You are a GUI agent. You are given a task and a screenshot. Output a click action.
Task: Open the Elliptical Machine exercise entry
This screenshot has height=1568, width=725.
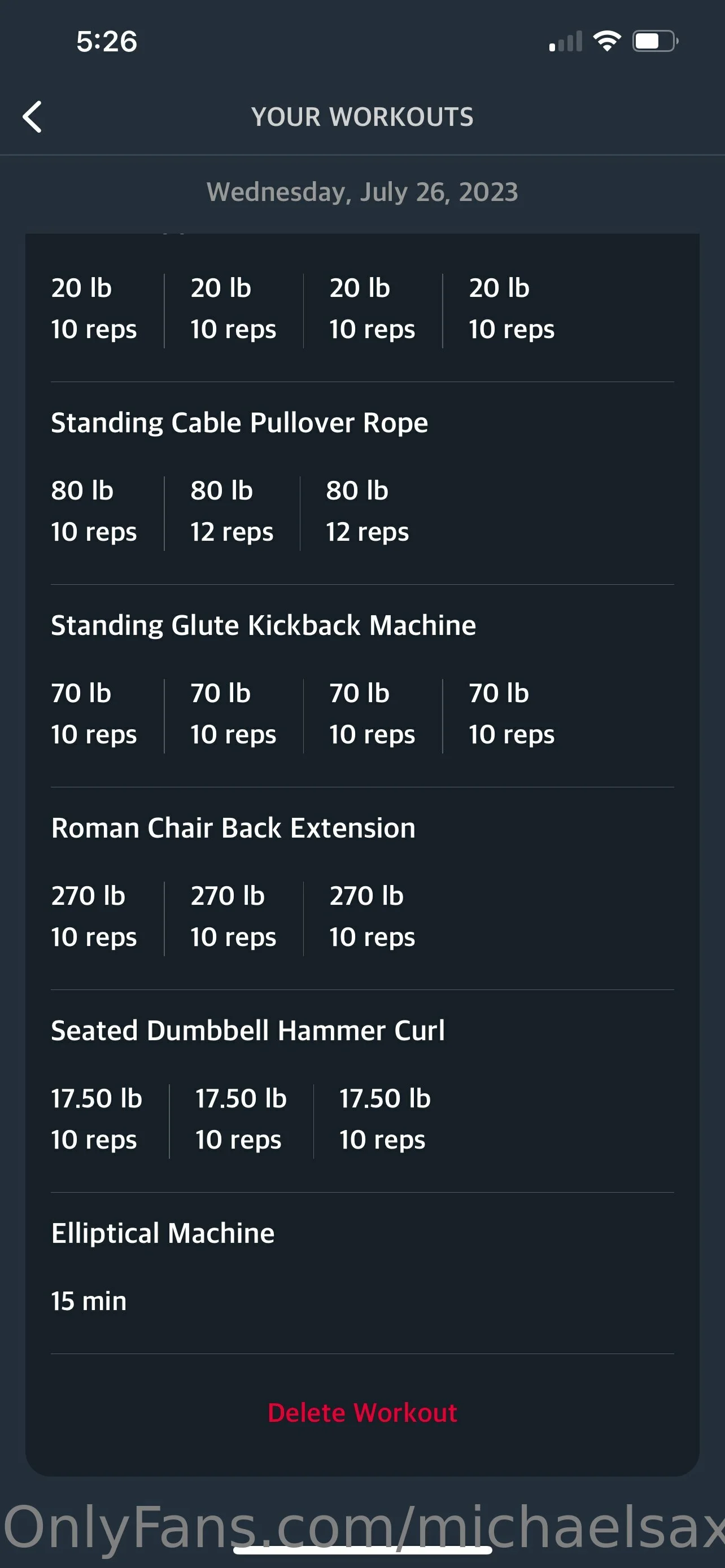point(163,1233)
